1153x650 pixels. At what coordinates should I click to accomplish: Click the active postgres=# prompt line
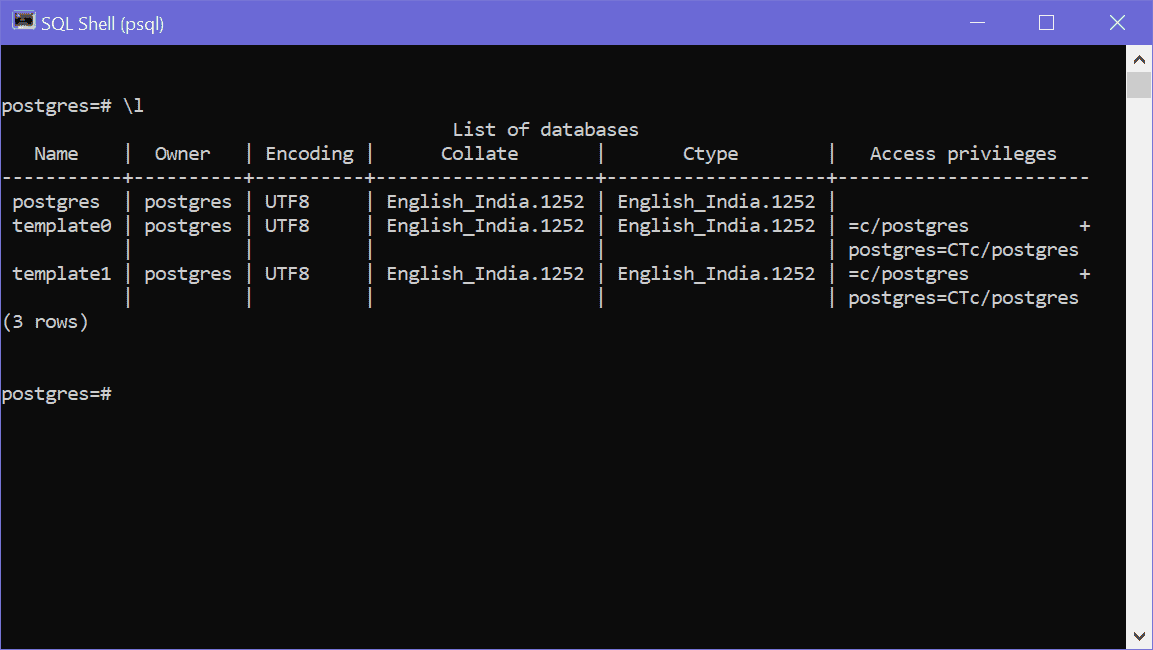(55, 393)
